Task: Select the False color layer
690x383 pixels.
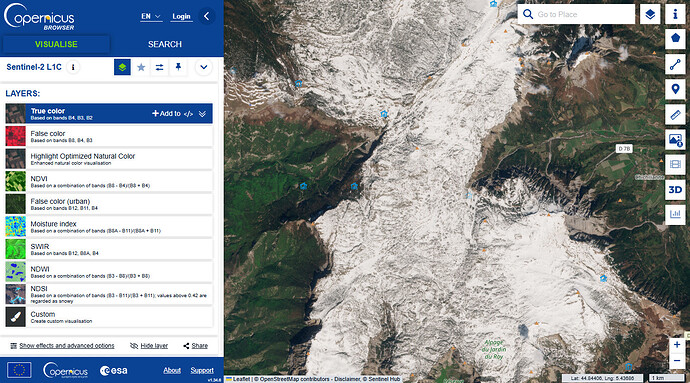Action: (109, 136)
